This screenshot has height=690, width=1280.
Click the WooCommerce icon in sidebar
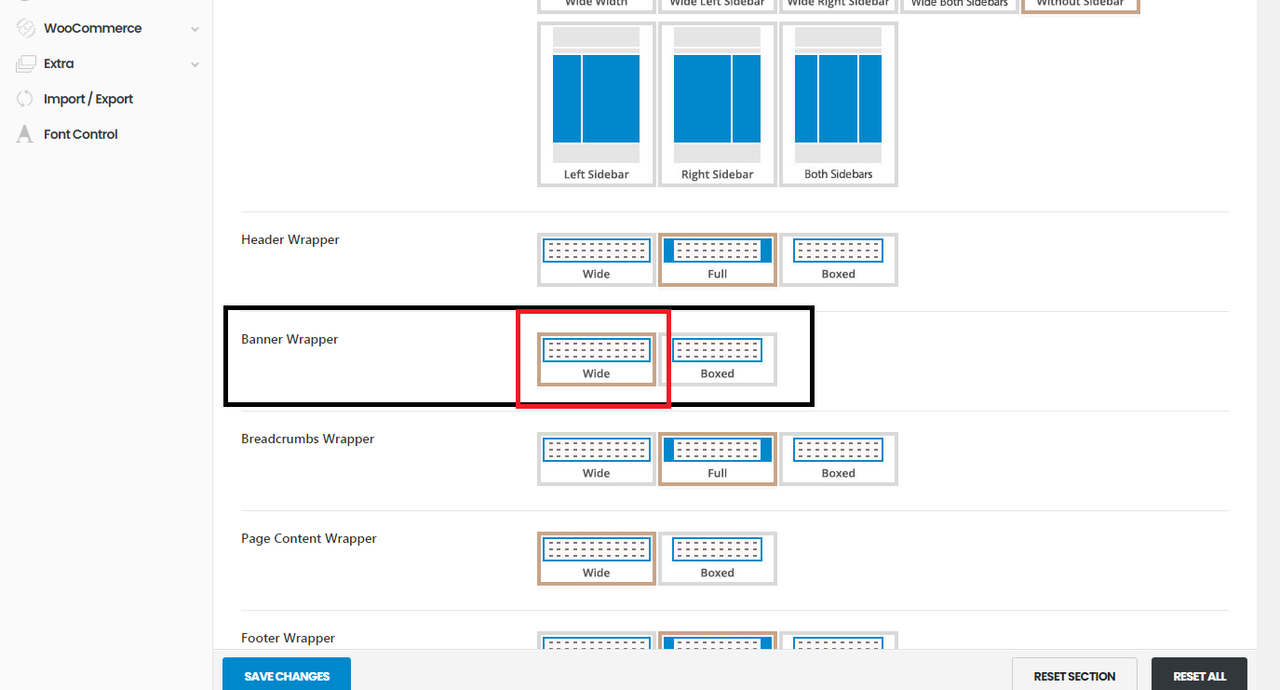tap(26, 29)
